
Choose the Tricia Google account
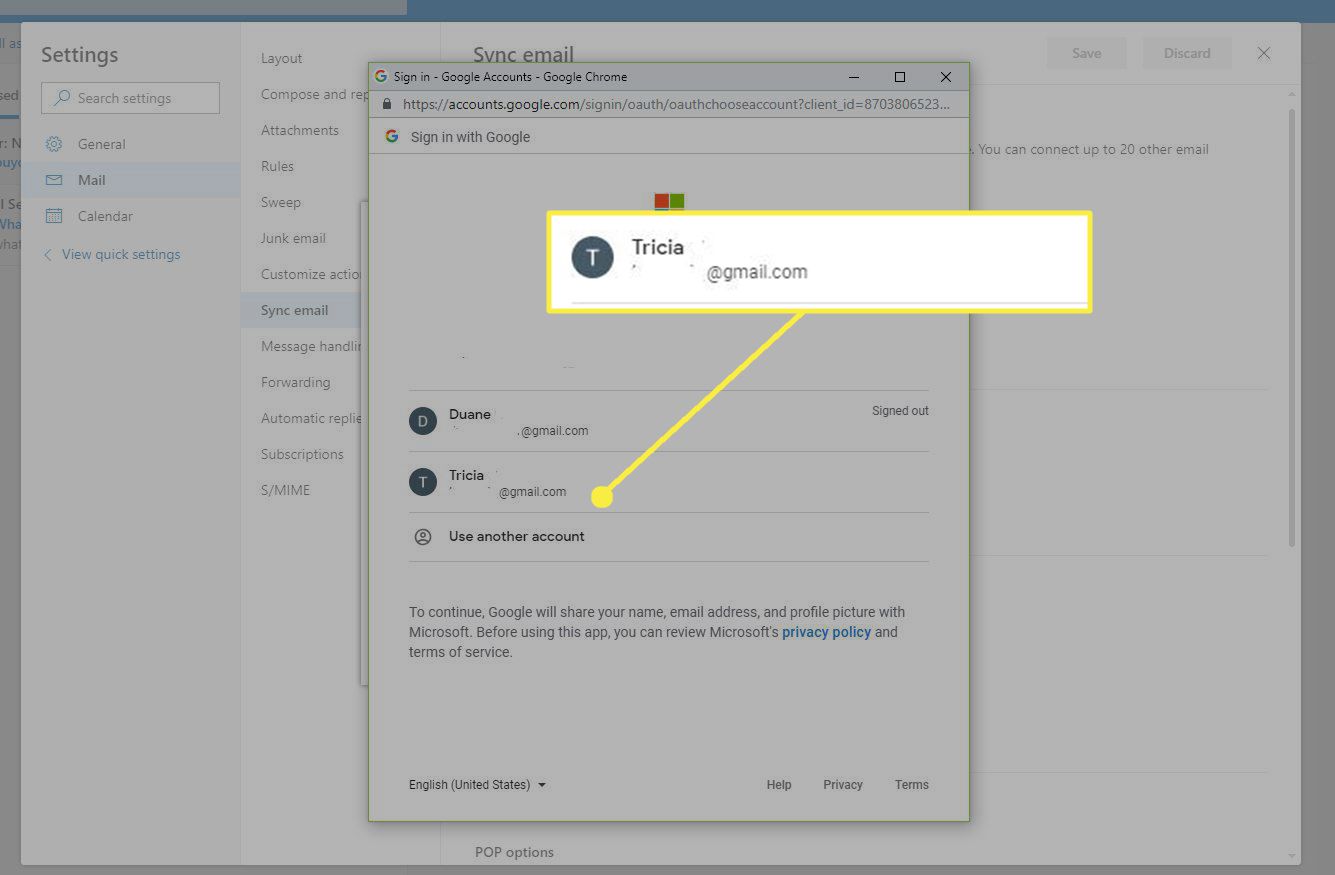(x=668, y=482)
